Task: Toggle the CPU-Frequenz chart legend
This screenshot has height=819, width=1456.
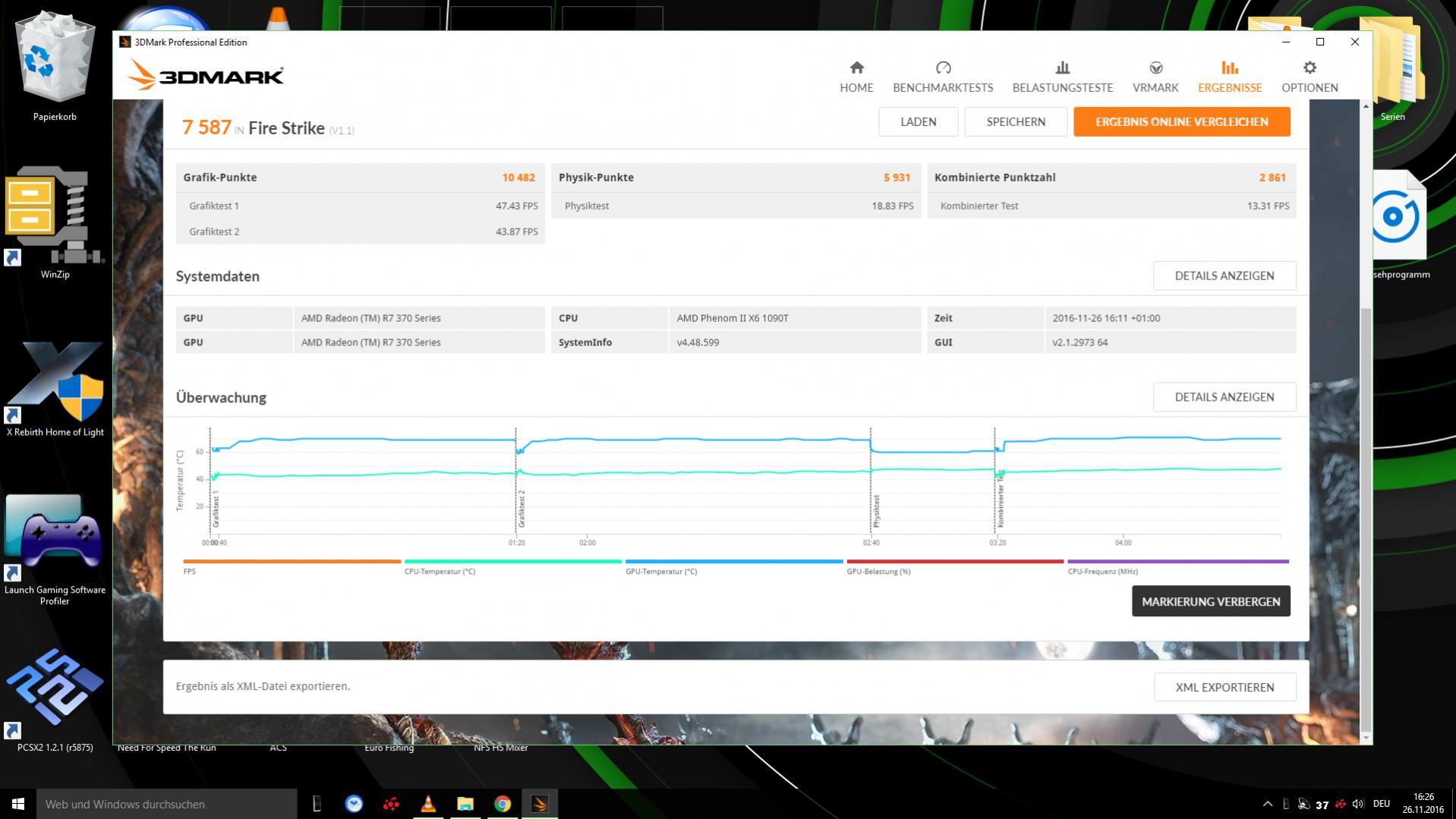Action: 1177,566
